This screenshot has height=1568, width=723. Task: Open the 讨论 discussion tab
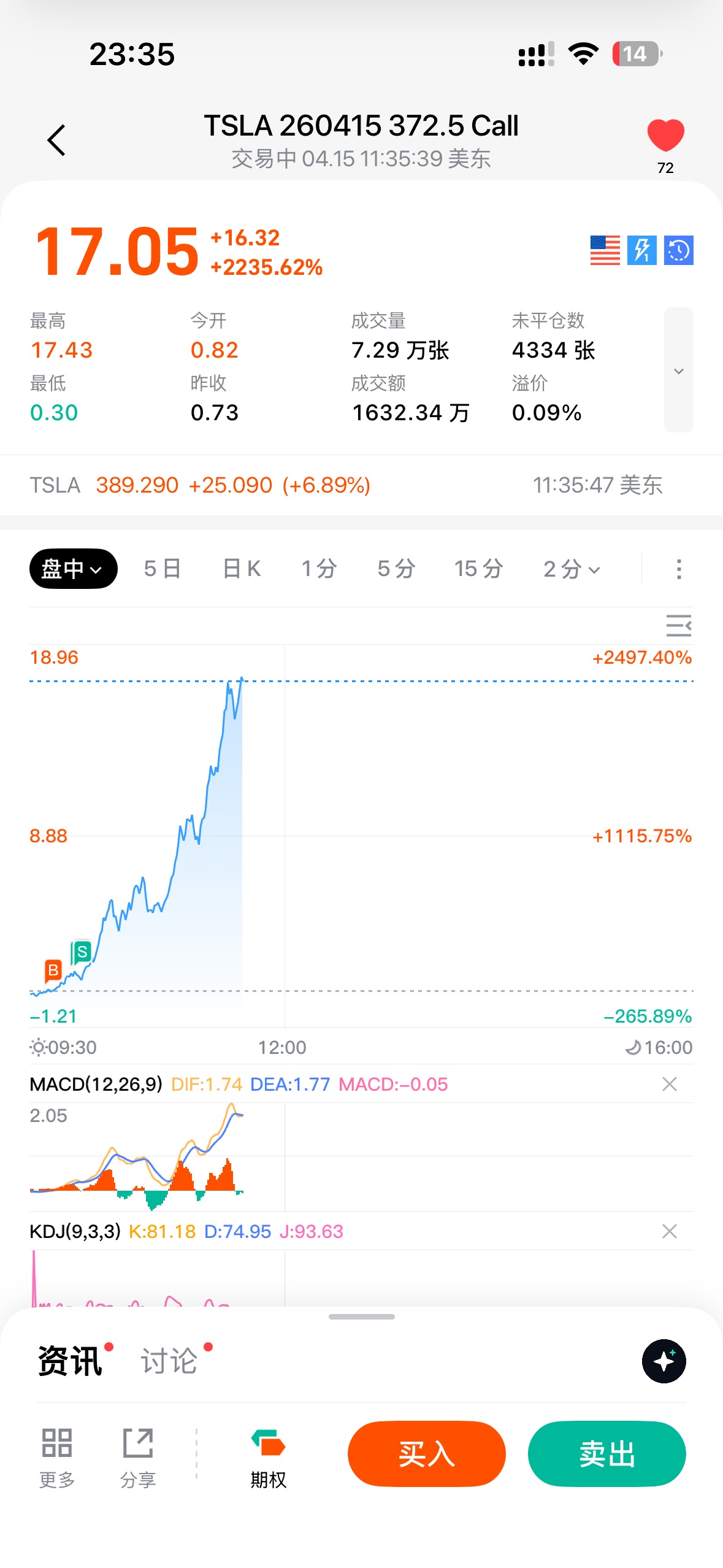coord(169,1361)
